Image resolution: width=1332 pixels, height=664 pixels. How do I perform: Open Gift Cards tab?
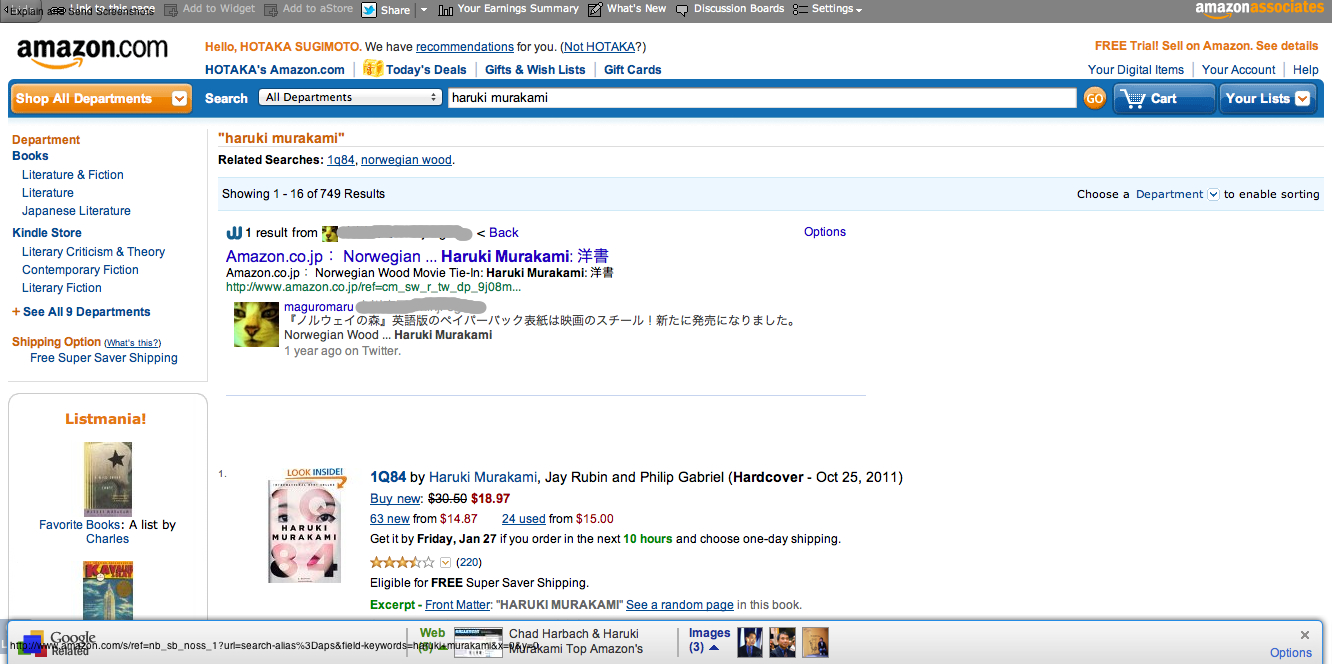(x=633, y=70)
